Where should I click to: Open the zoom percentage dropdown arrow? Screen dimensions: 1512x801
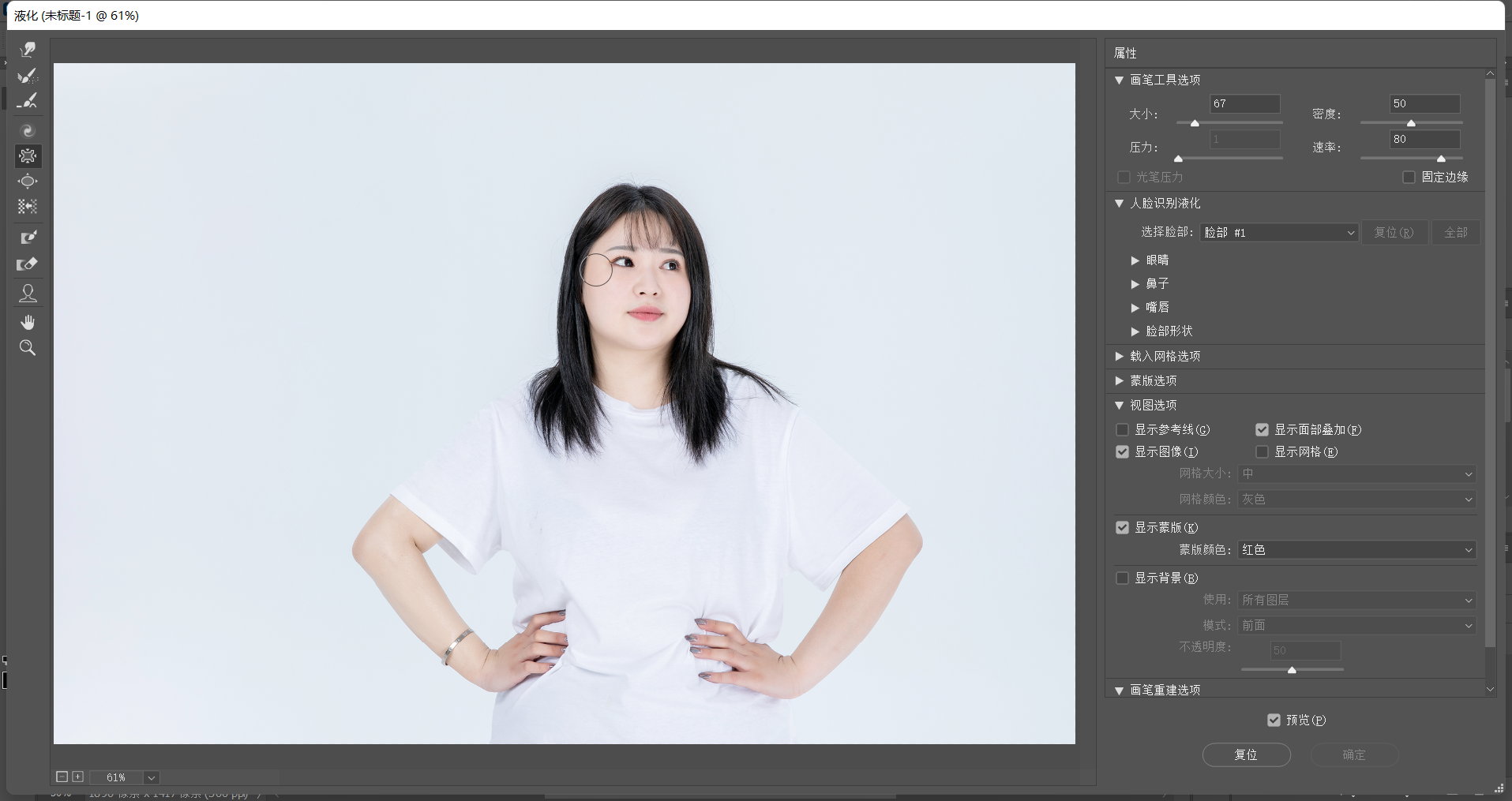coord(152,778)
